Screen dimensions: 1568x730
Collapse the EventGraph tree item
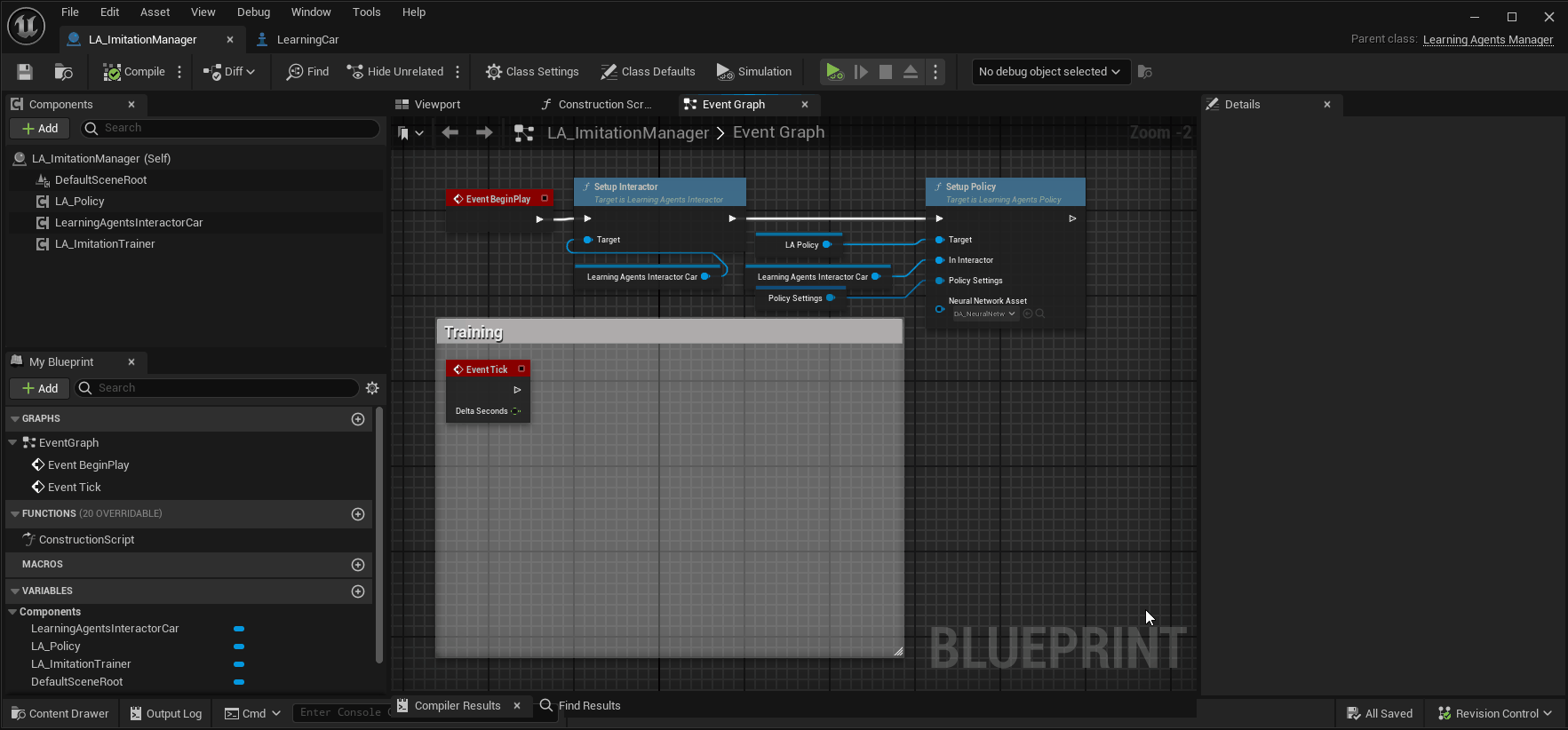[x=12, y=442]
